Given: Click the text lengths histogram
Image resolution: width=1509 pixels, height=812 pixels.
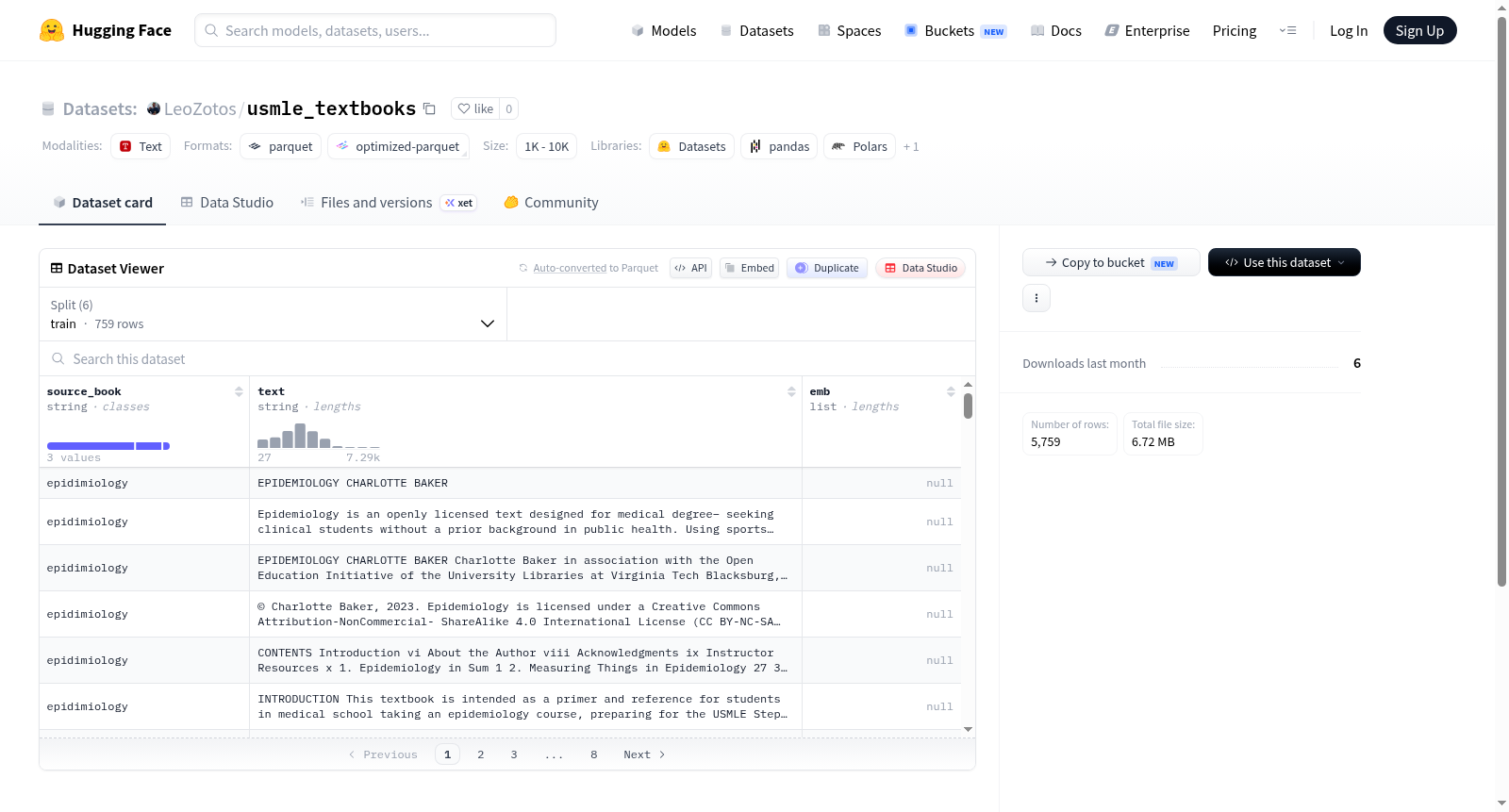Looking at the screenshot, I should pos(318,436).
